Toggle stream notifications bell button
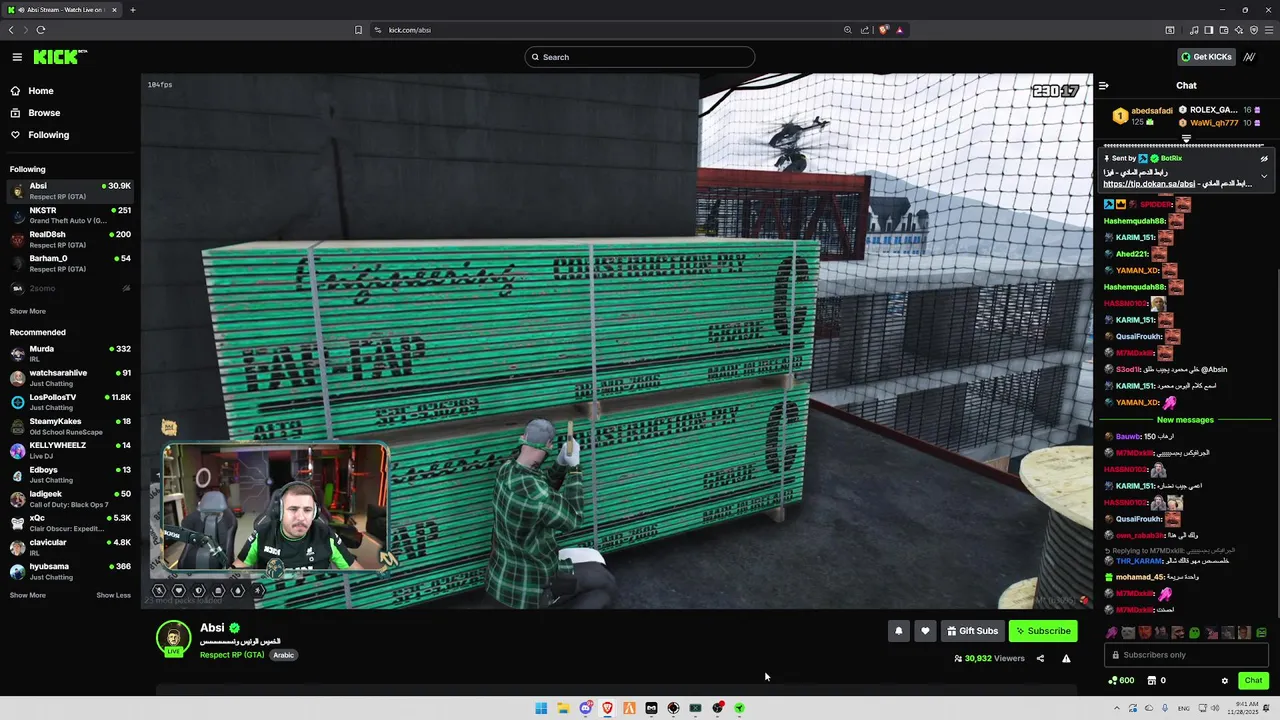1280x720 pixels. point(898,631)
